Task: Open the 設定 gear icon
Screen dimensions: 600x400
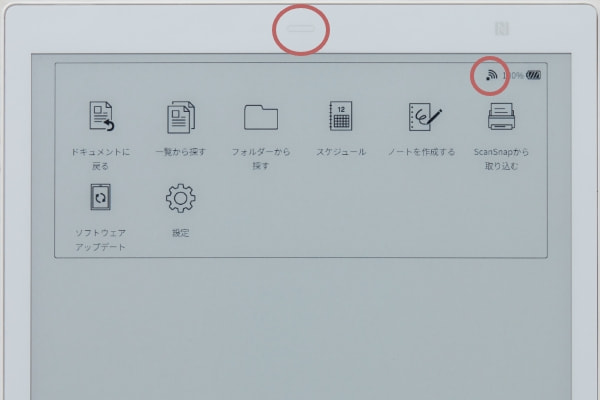Action: pos(180,198)
